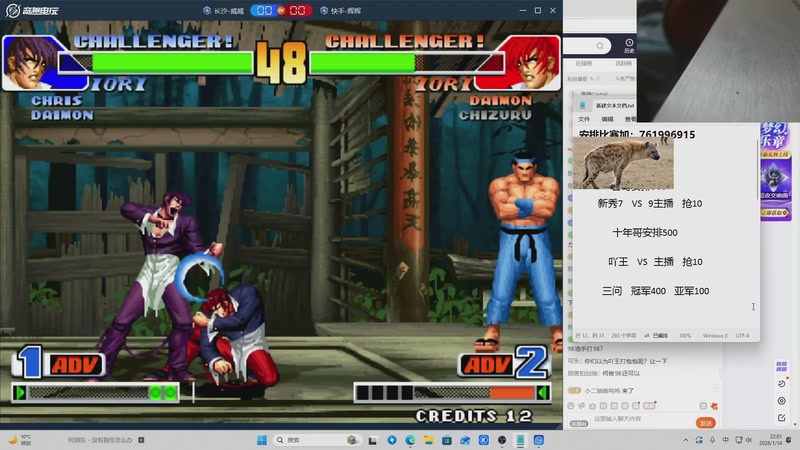
Task: Open the rightmost hexagon app icon on taskbar
Action: (538, 440)
